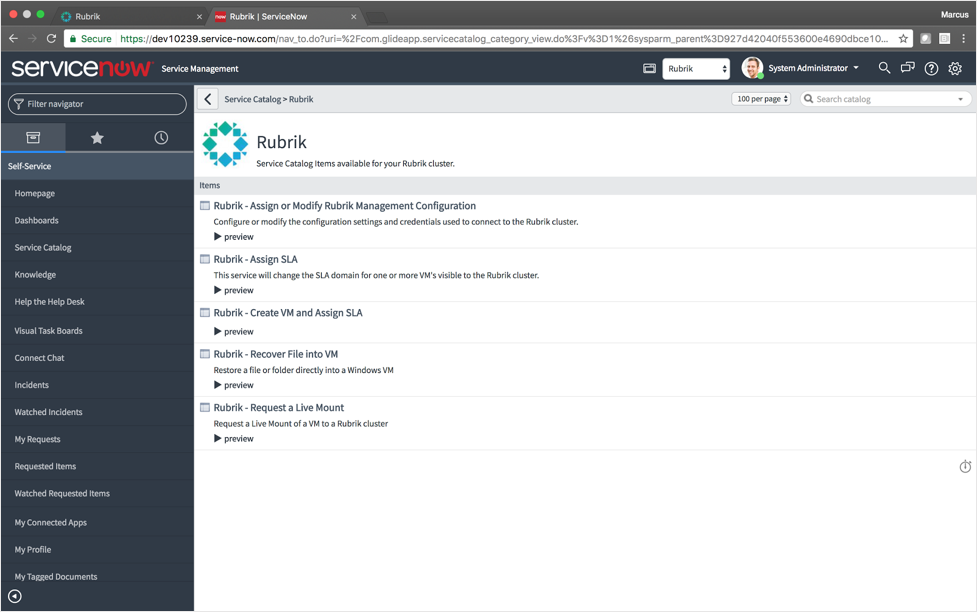Viewport: 977px width, 612px height.
Task: Open Dashboards in the navigator
Action: pos(37,221)
